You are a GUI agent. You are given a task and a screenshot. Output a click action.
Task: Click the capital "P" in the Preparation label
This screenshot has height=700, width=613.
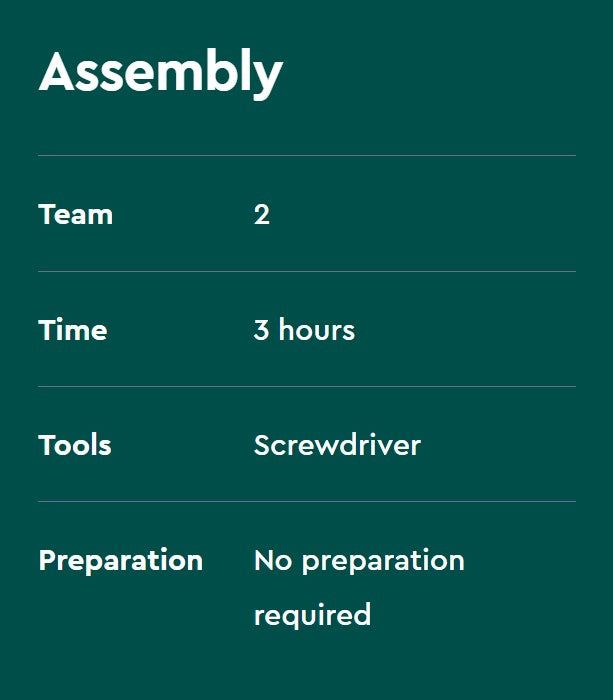point(47,560)
